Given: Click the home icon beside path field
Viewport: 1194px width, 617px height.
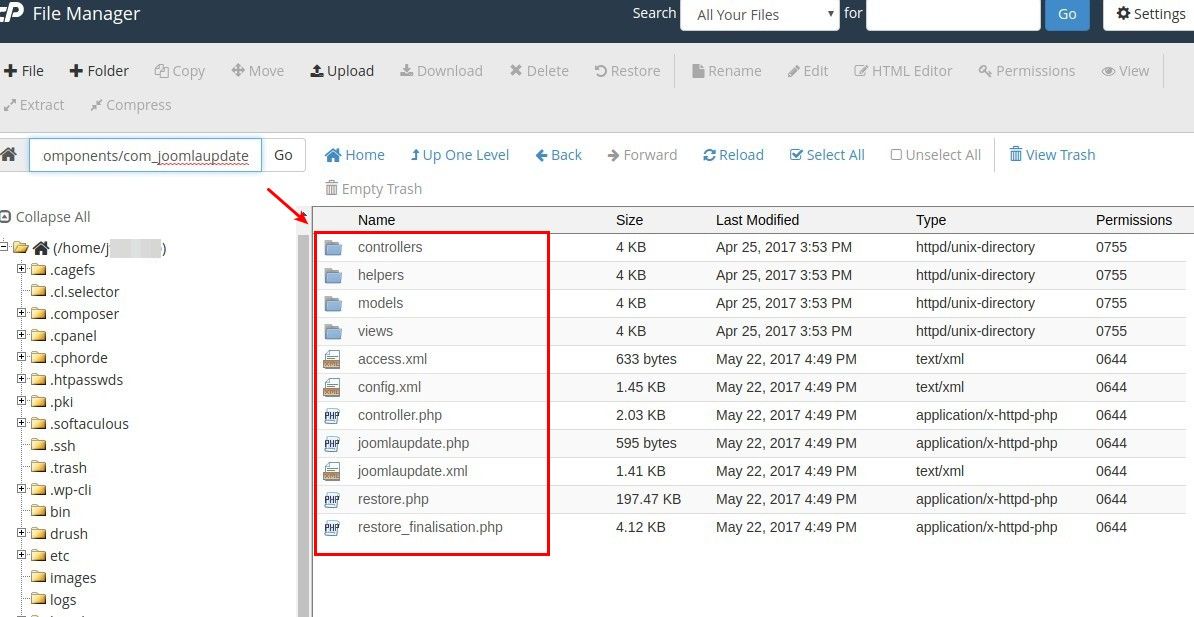Looking at the screenshot, I should point(10,154).
